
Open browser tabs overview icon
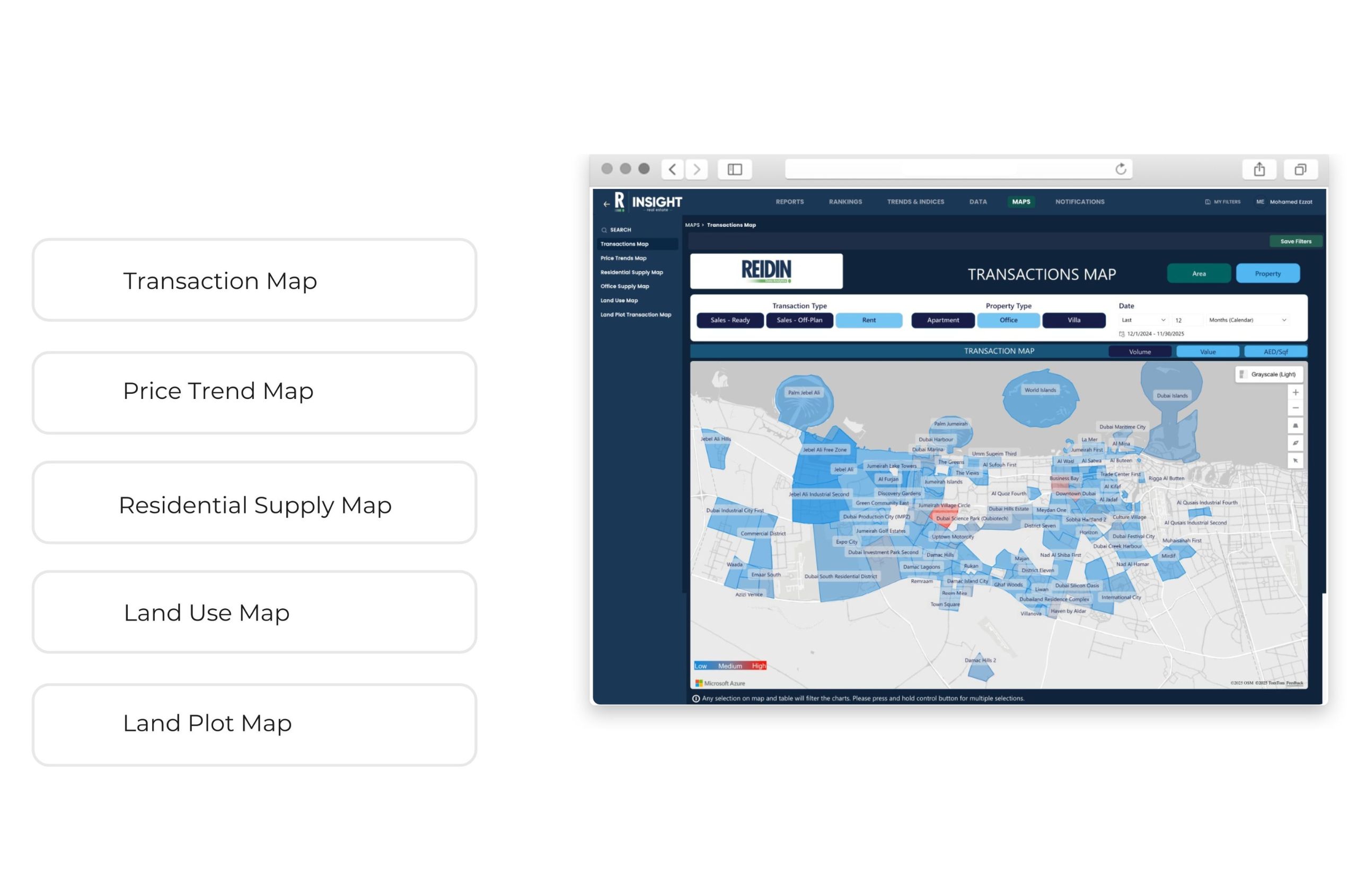[x=1300, y=169]
